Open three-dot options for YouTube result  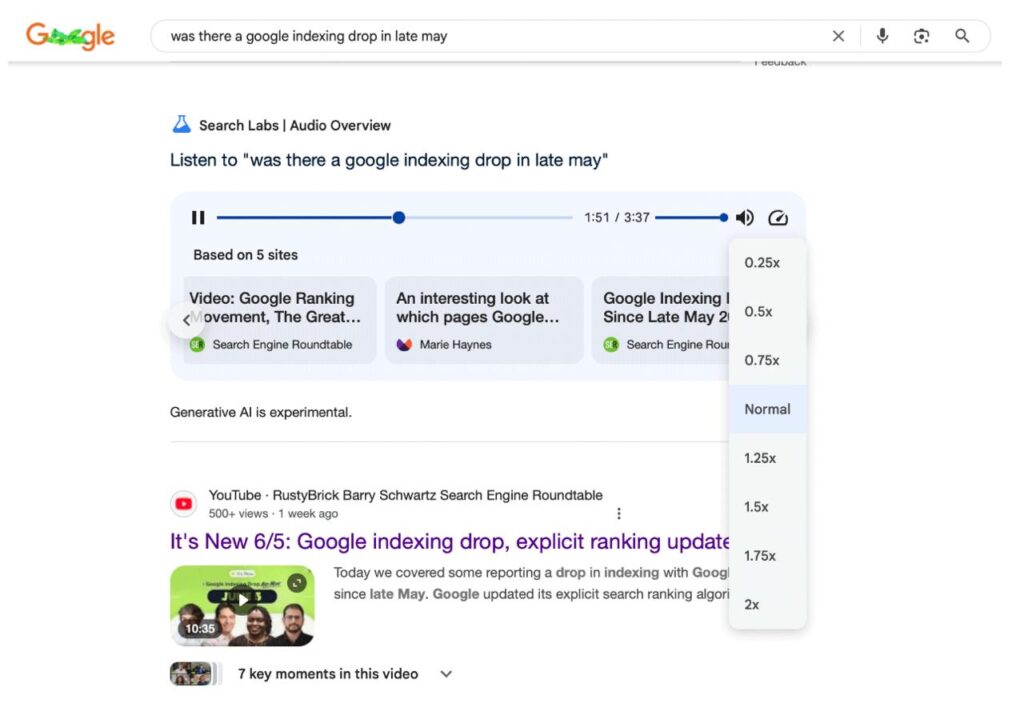tap(618, 514)
